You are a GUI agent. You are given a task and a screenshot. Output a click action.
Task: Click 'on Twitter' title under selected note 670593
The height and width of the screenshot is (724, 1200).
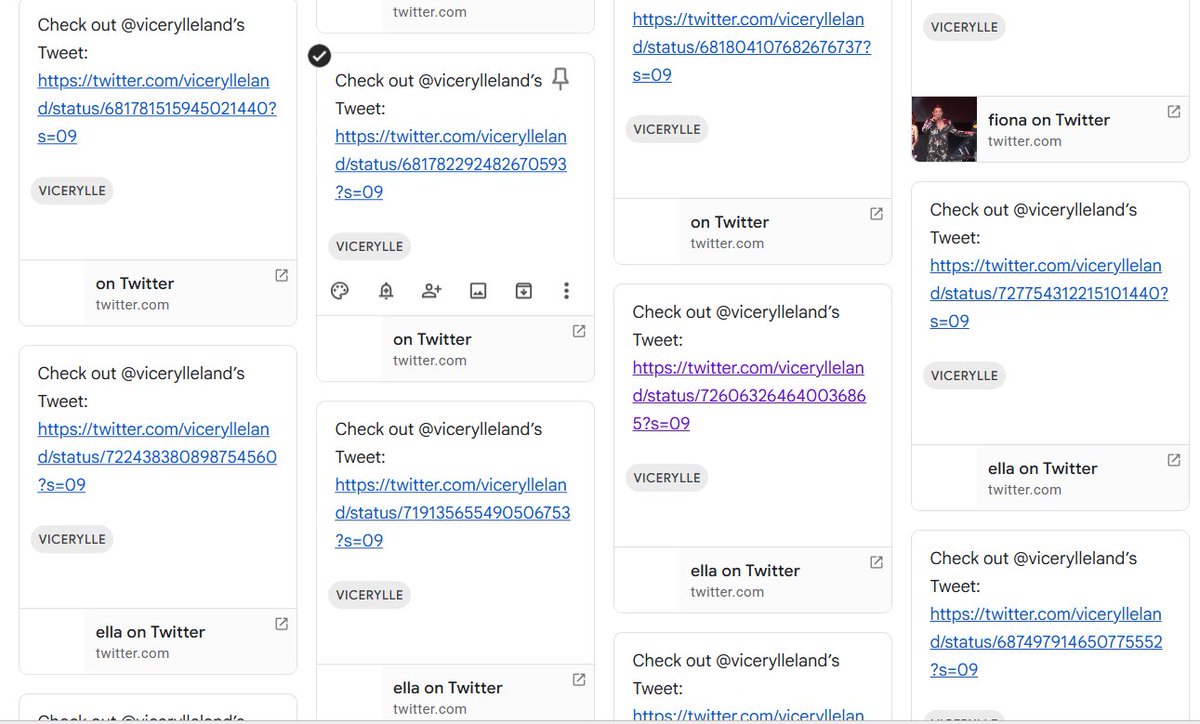432,340
